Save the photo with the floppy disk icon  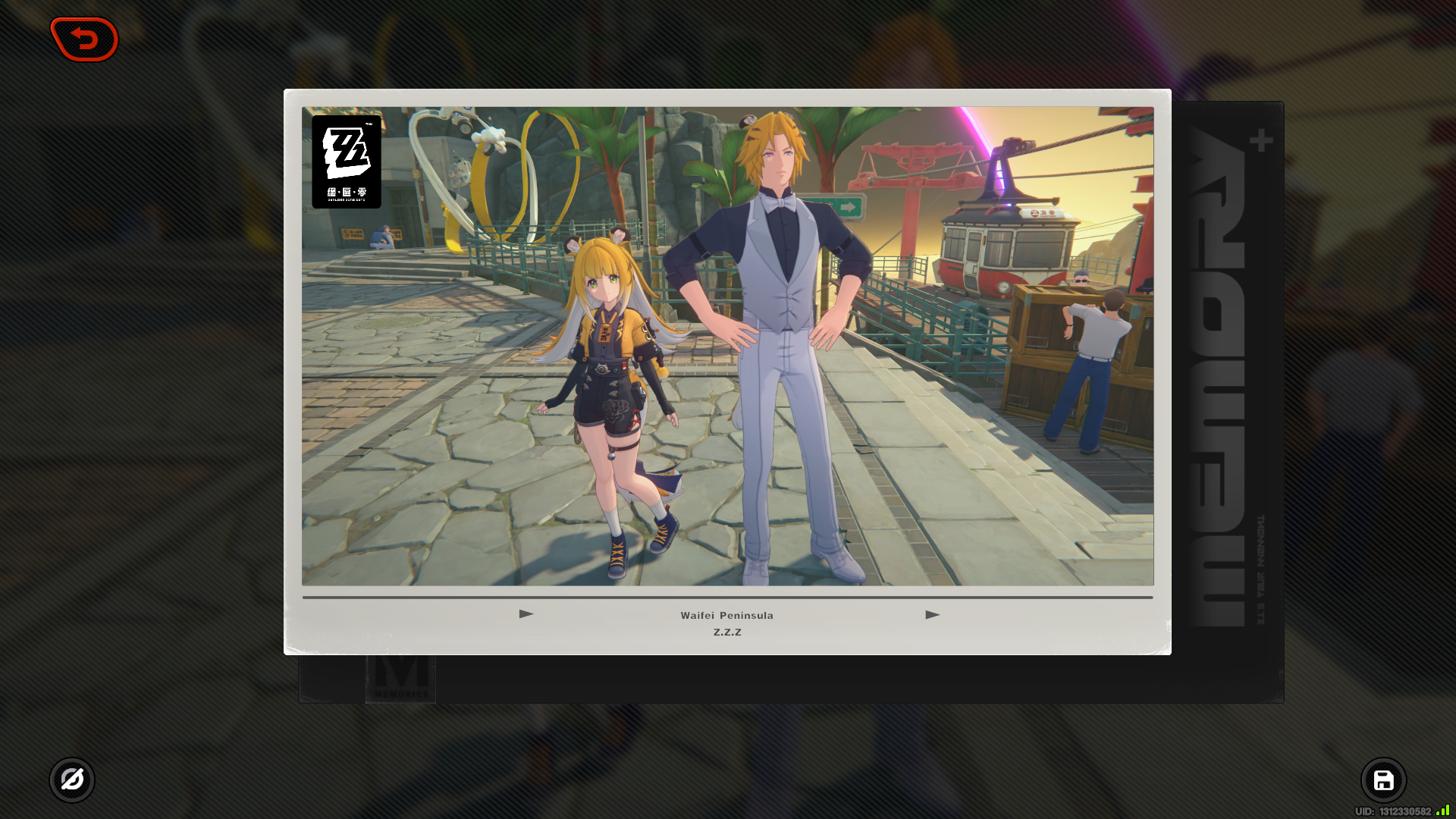pos(1383,780)
